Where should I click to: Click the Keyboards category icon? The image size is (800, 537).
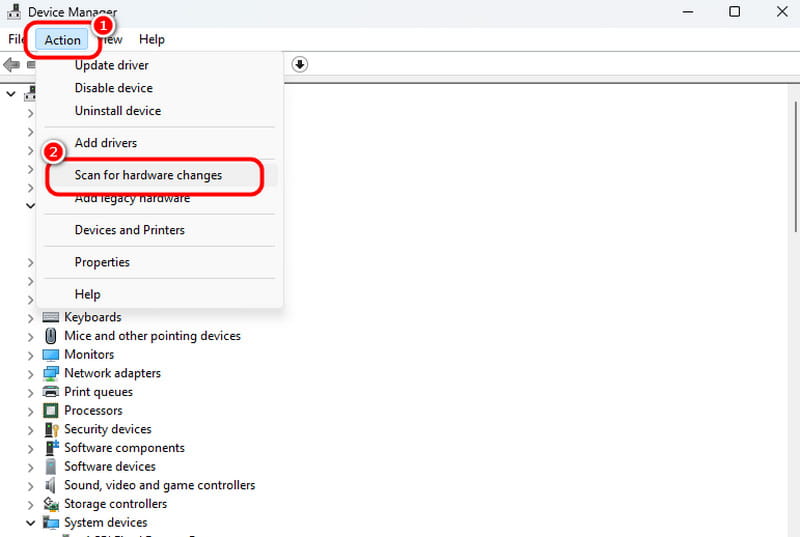click(51, 317)
